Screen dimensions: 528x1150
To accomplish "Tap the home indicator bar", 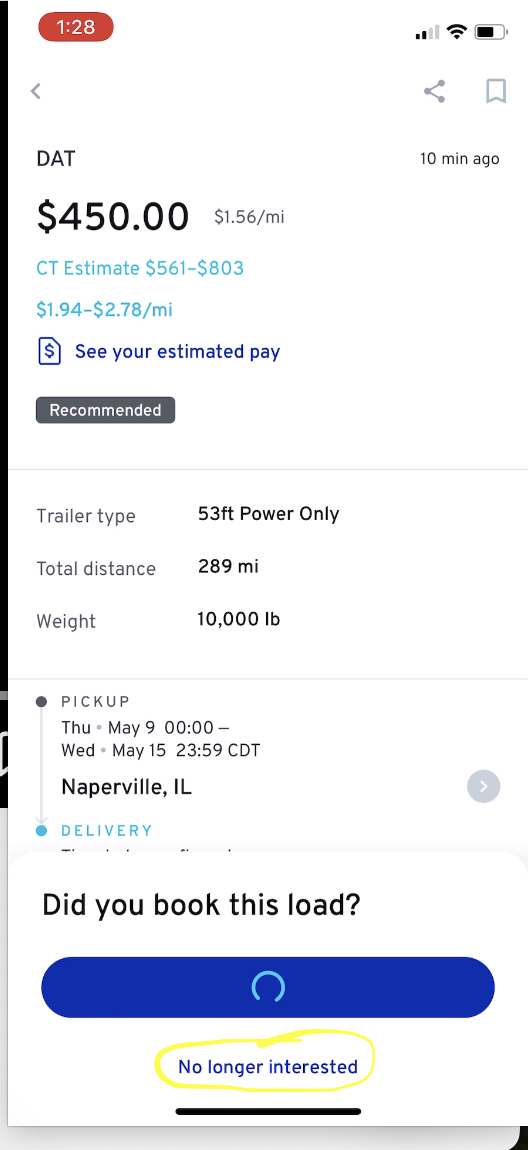I will coord(268,1111).
